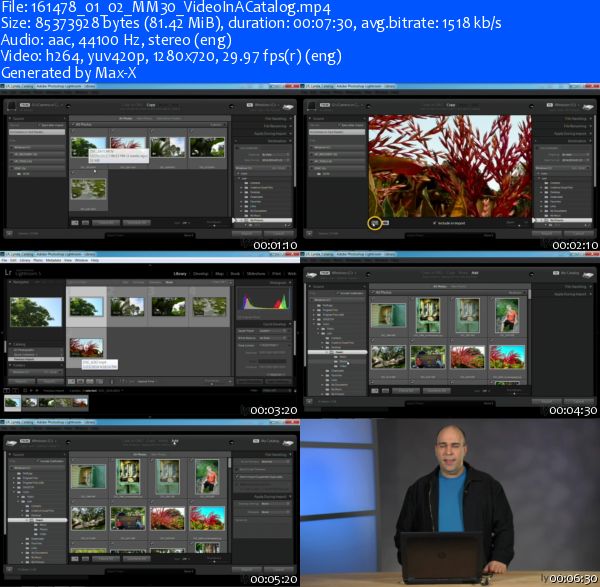The width and height of the screenshot is (600, 587).
Task: Select red plant thumbnail in the 00:03:20 grid
Action: 86,347
